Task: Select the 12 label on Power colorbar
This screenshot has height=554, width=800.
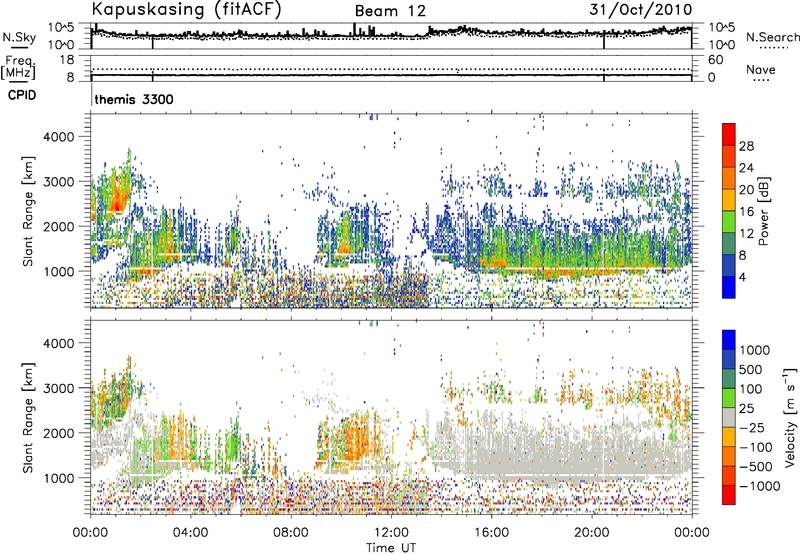Action: pyautogui.click(x=746, y=234)
